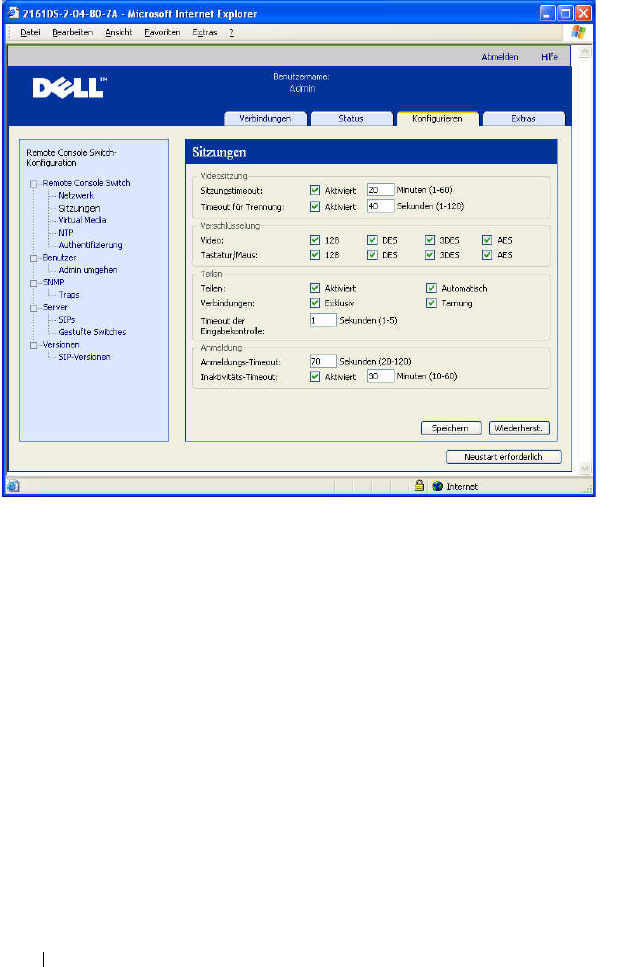
Task: Open Netzwerk in the tree
Action: pyautogui.click(x=76, y=195)
